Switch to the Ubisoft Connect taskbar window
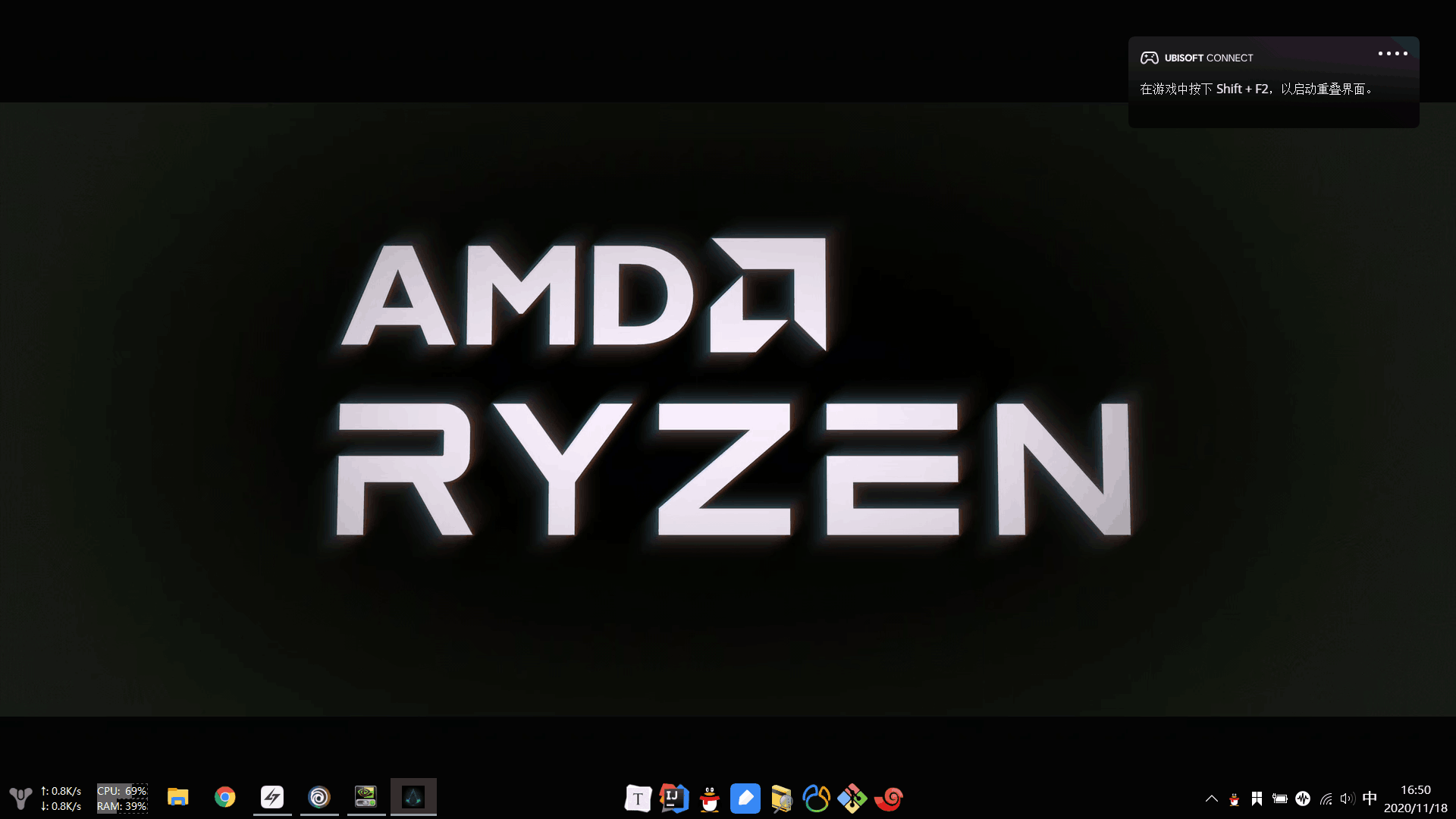 (x=319, y=797)
